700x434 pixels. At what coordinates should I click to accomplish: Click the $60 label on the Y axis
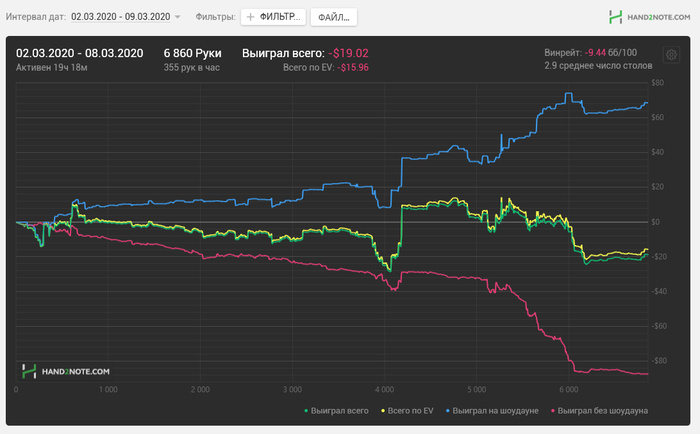658,117
